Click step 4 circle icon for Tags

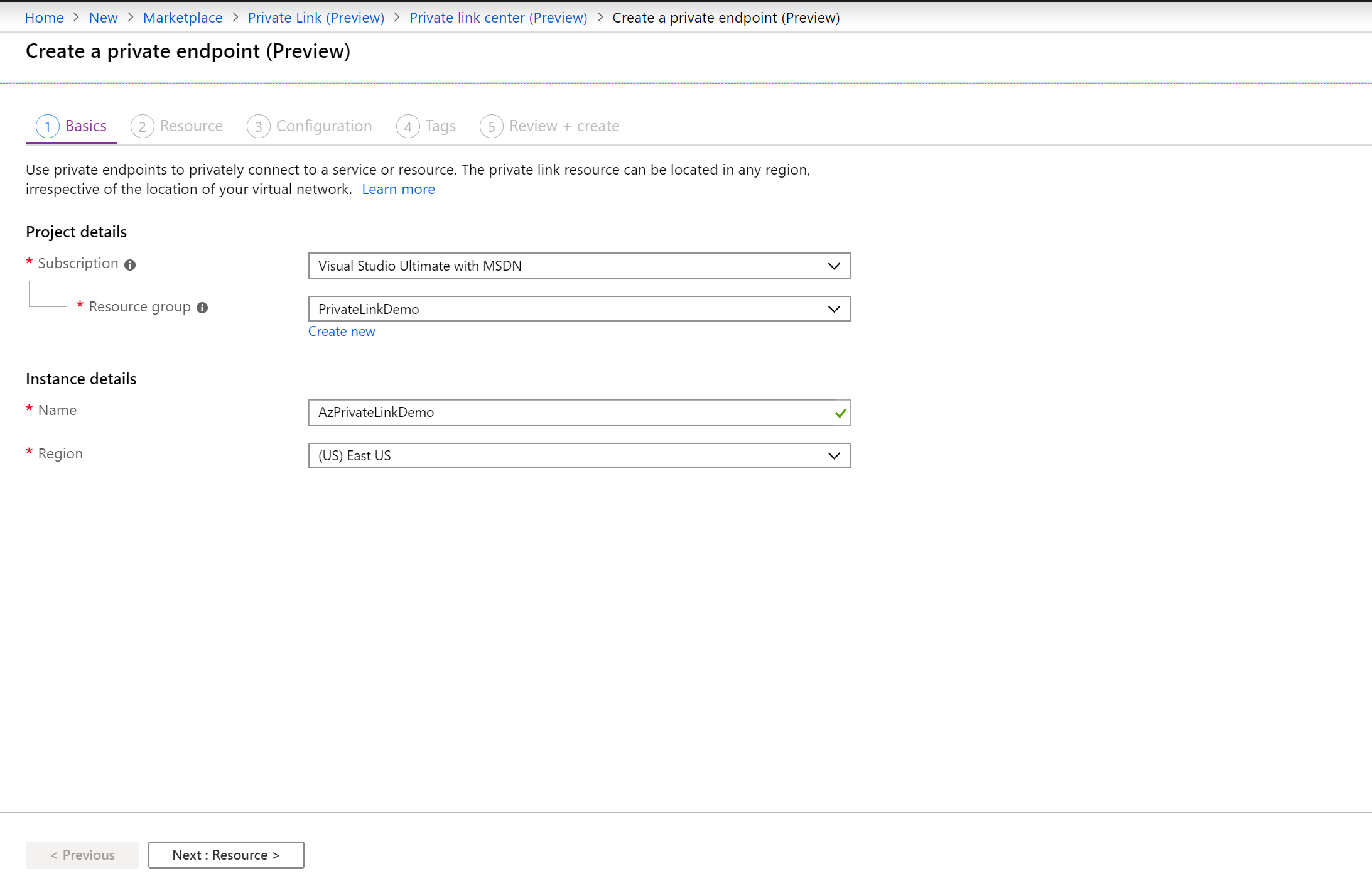tap(408, 126)
